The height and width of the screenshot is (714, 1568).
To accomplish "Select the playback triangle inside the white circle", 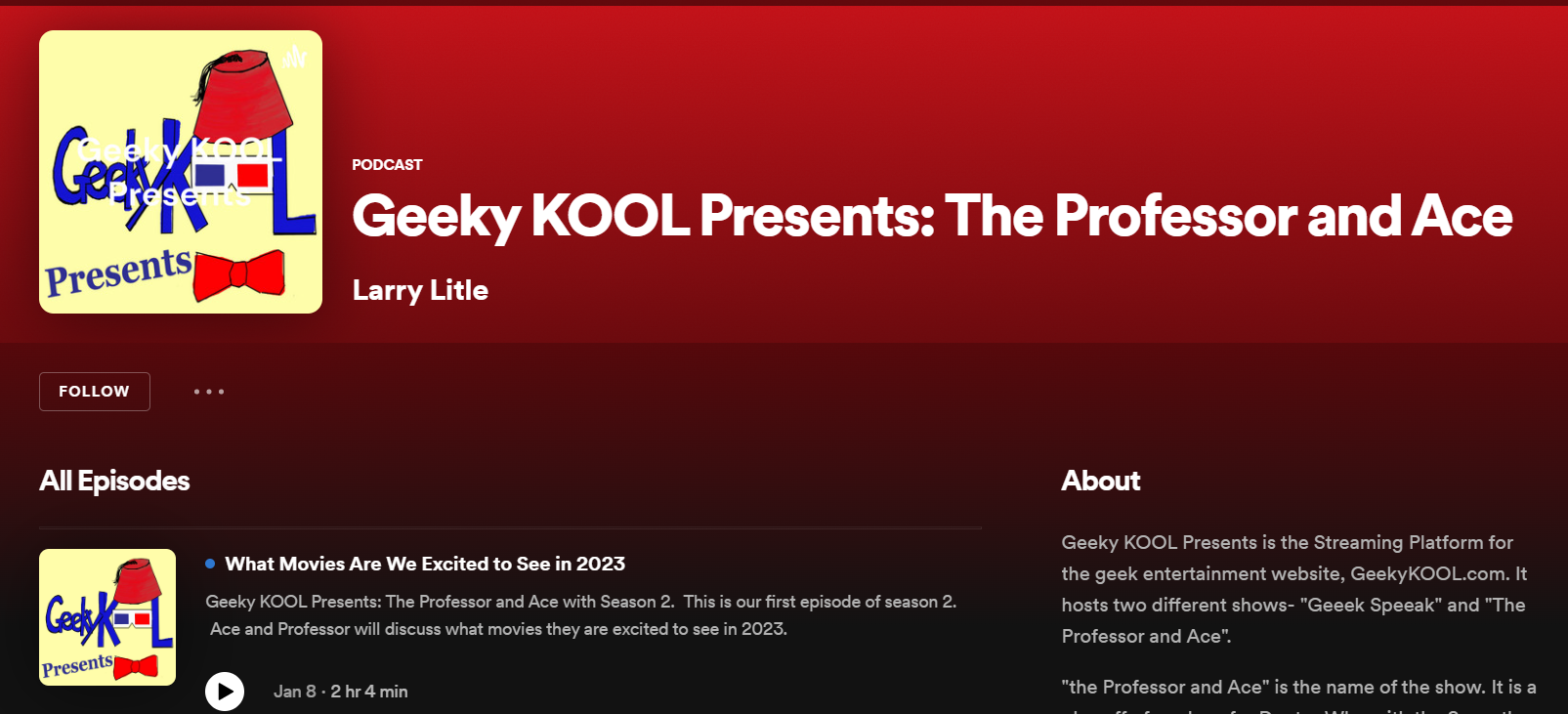I will point(227,692).
